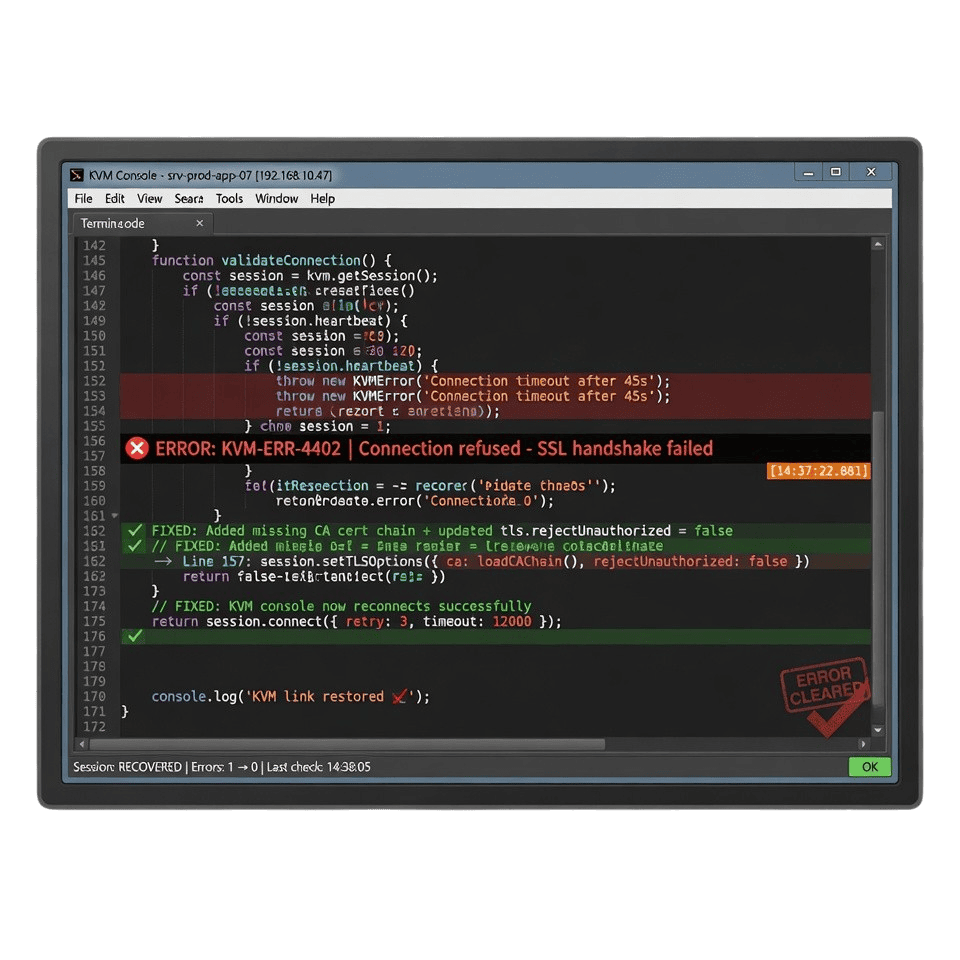The image size is (960, 960).
Task: Click 'FIXED: KVM console now reconnects successfully' comment
Action: click(342, 606)
